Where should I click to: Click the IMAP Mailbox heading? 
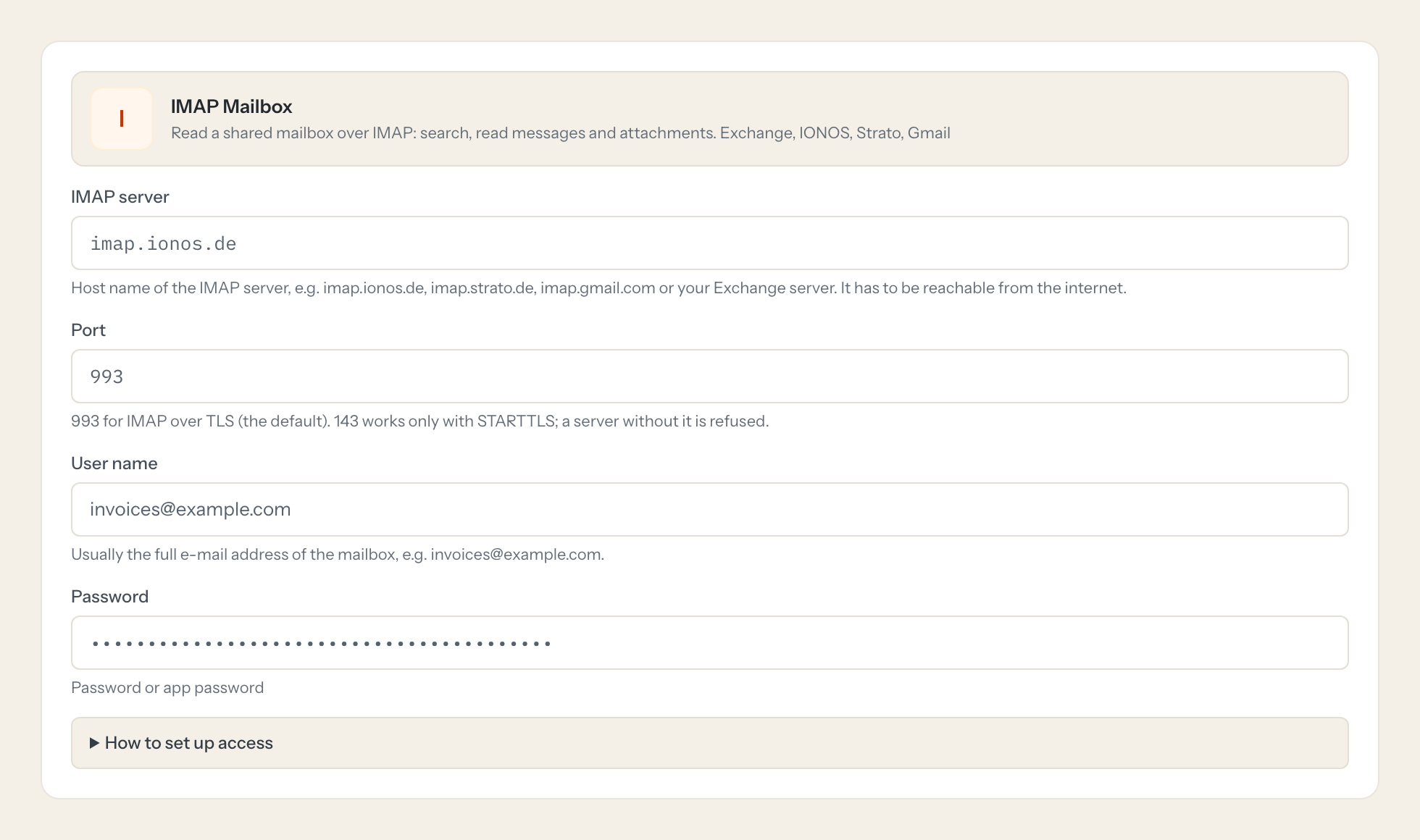231,106
